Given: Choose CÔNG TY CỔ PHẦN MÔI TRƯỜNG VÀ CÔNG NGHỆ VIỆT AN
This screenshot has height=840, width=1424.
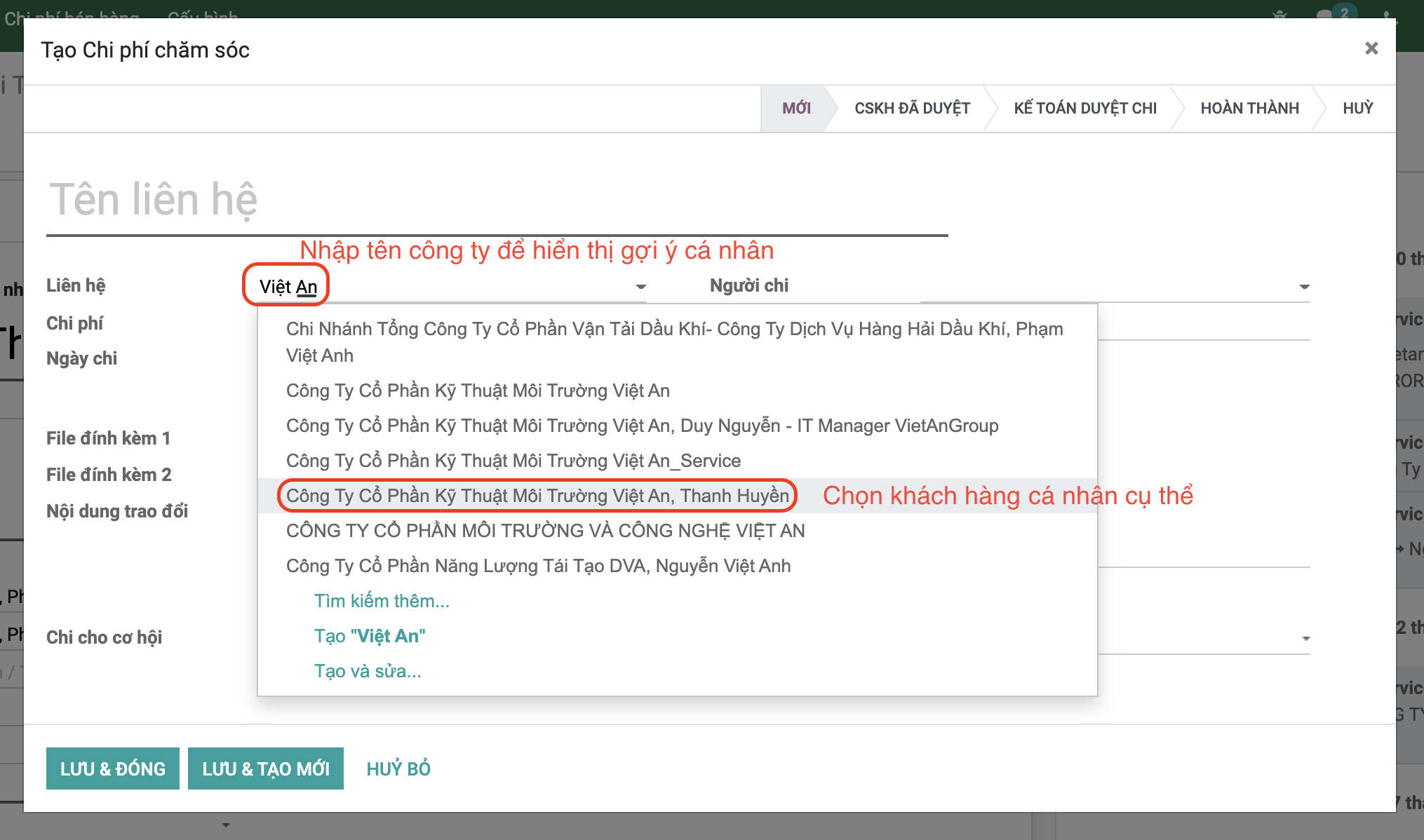Looking at the screenshot, I should 545,531.
